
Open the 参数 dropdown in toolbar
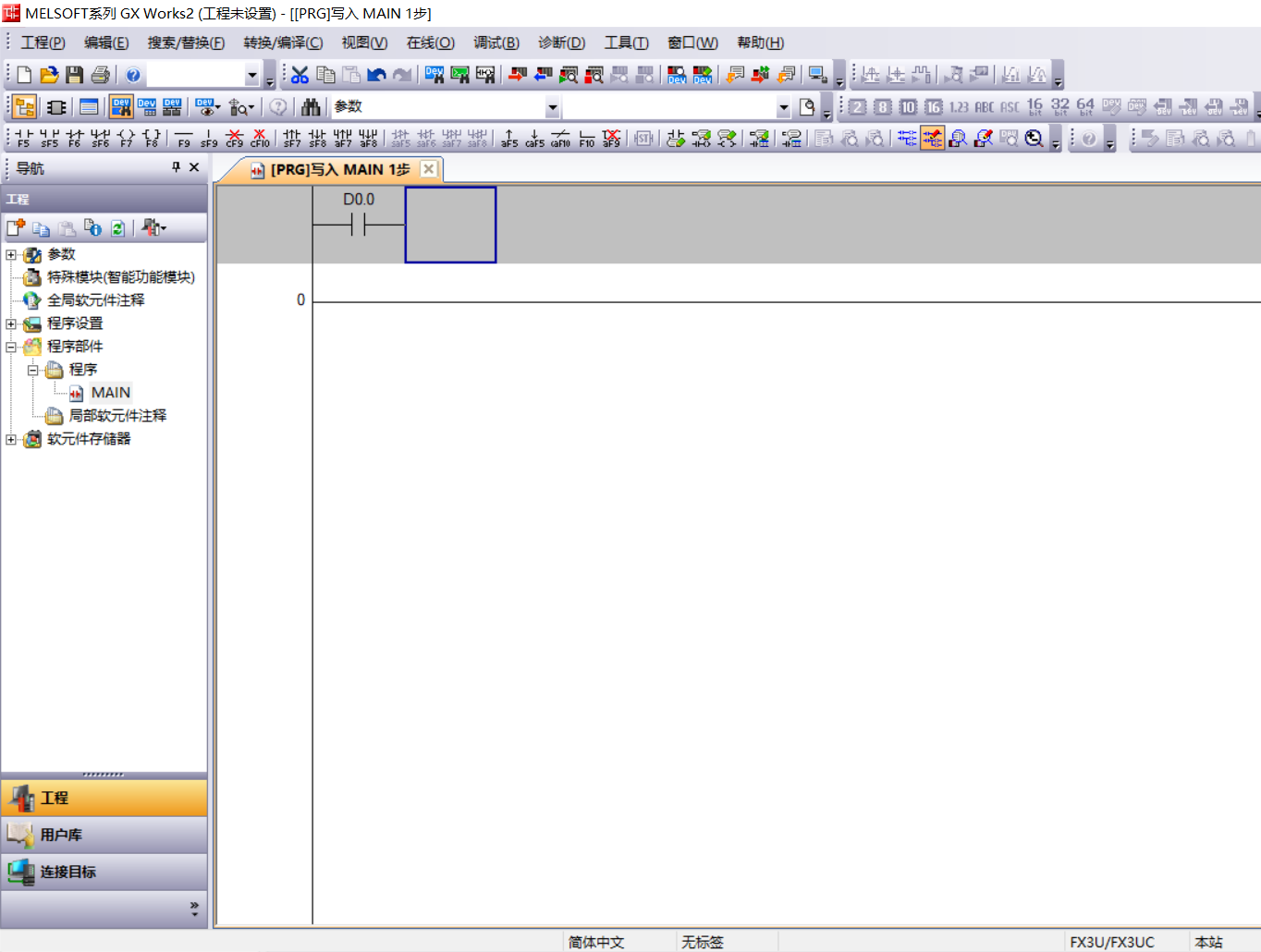(x=552, y=107)
